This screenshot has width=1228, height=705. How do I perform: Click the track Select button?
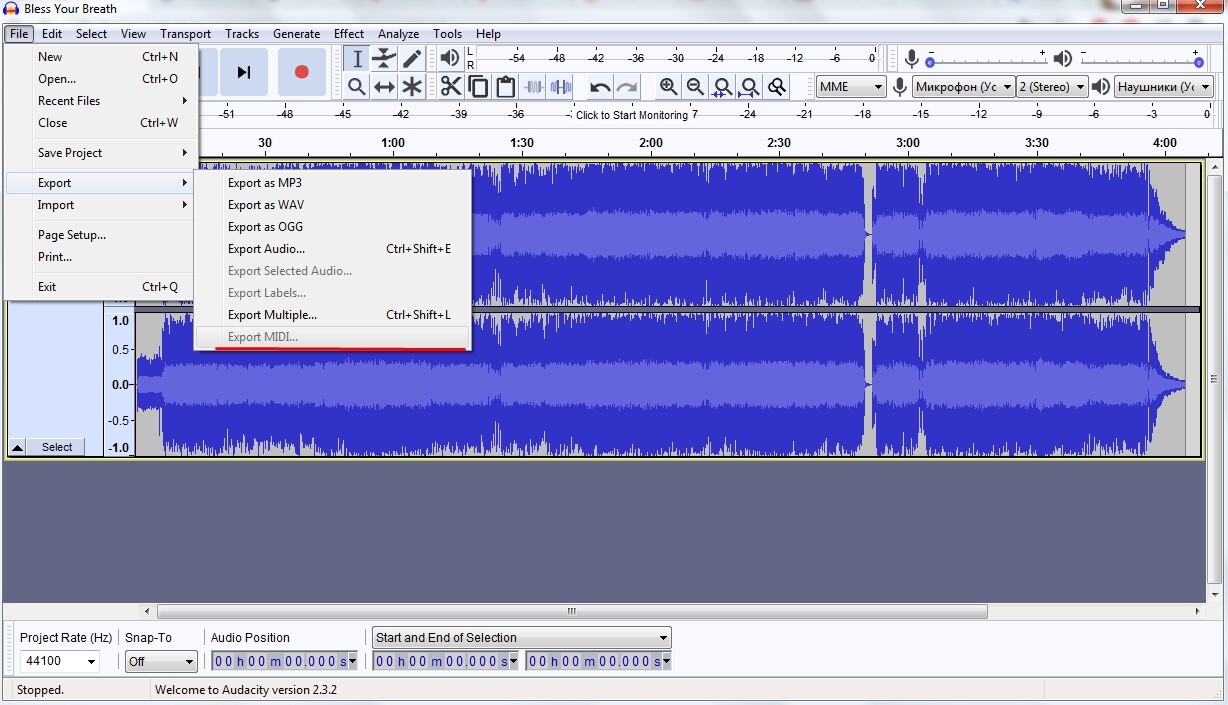pyautogui.click(x=57, y=447)
